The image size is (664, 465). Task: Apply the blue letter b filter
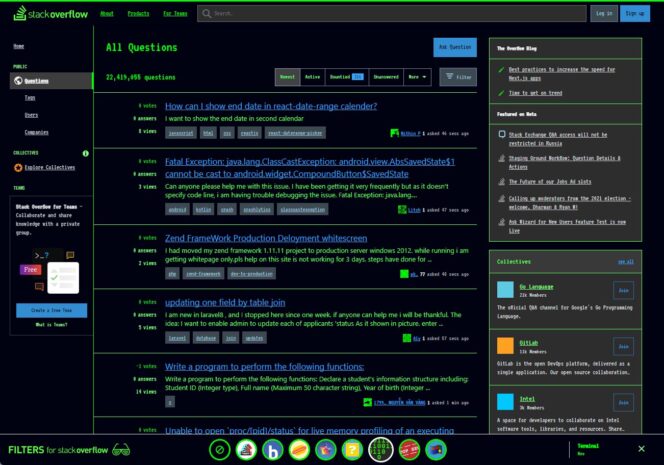273,450
